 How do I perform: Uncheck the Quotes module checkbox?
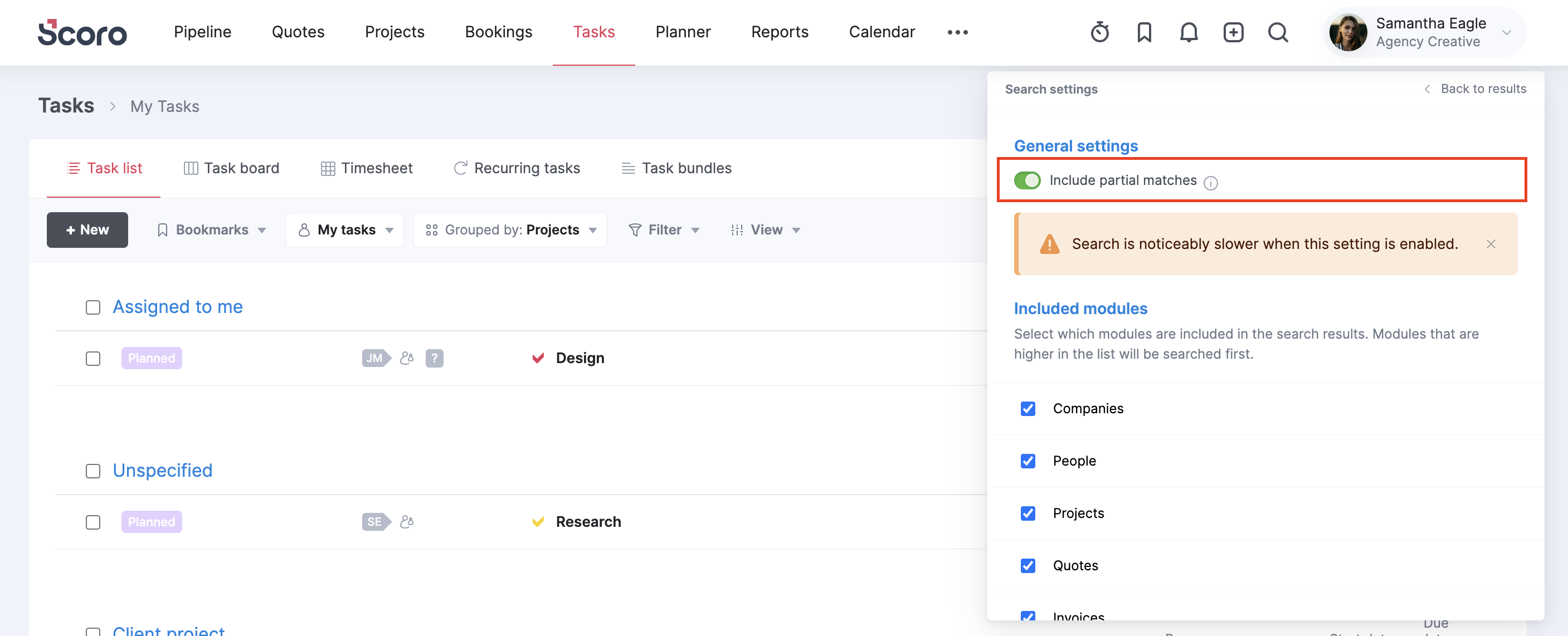point(1028,565)
